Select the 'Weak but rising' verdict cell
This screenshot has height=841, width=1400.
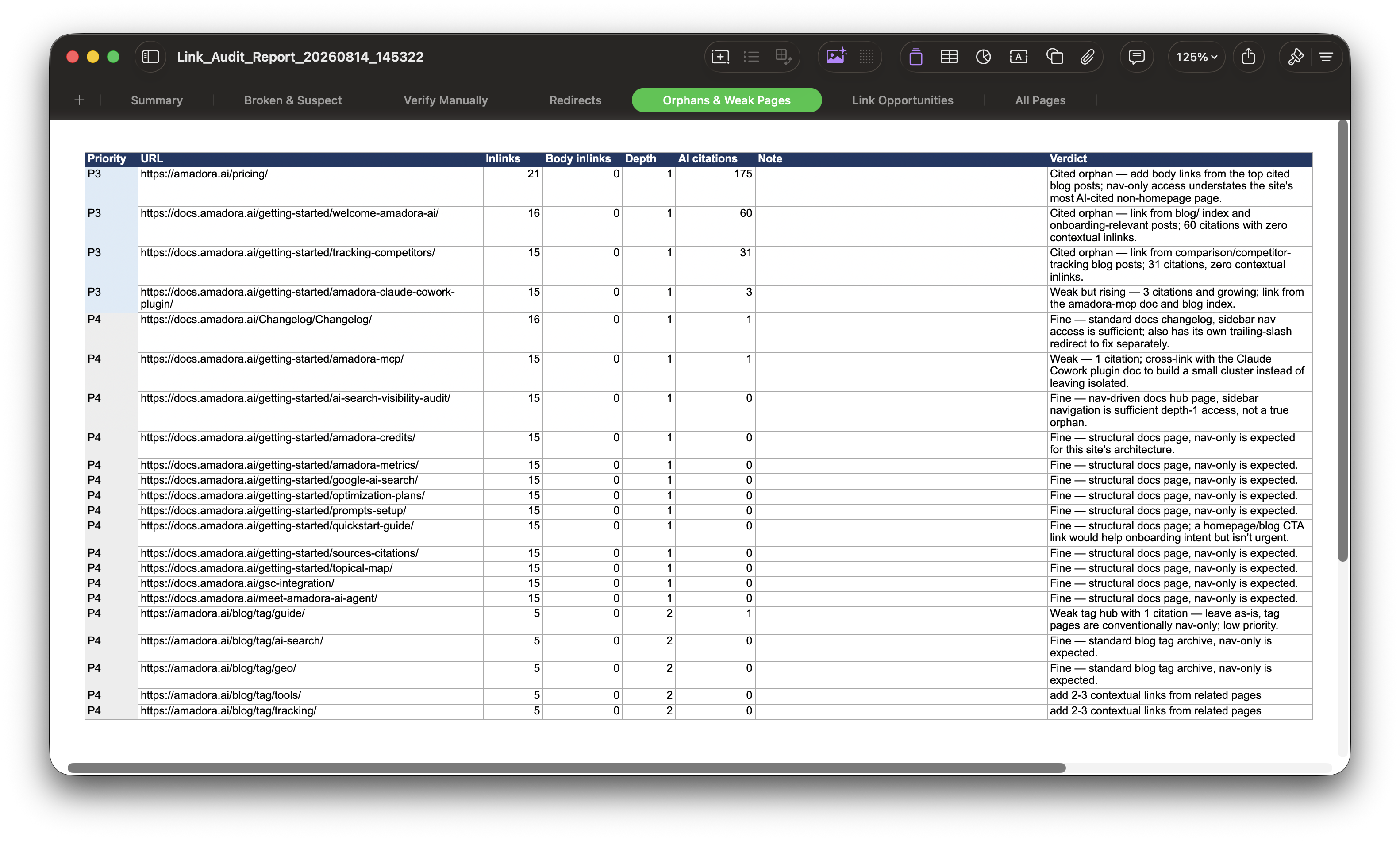tap(1180, 299)
